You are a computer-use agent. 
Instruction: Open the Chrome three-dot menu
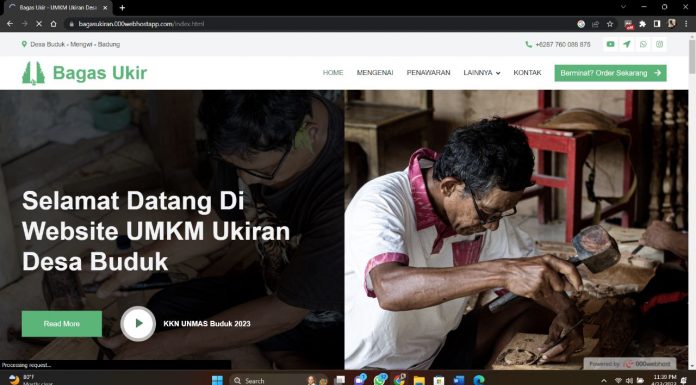tap(686, 24)
